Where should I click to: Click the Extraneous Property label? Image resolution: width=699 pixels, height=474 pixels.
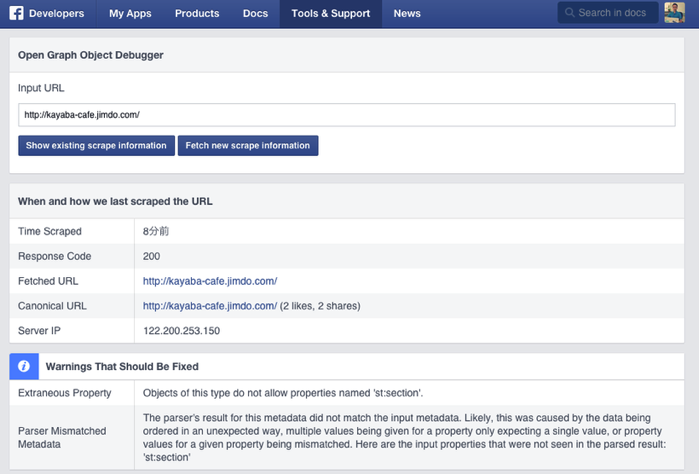[65, 393]
